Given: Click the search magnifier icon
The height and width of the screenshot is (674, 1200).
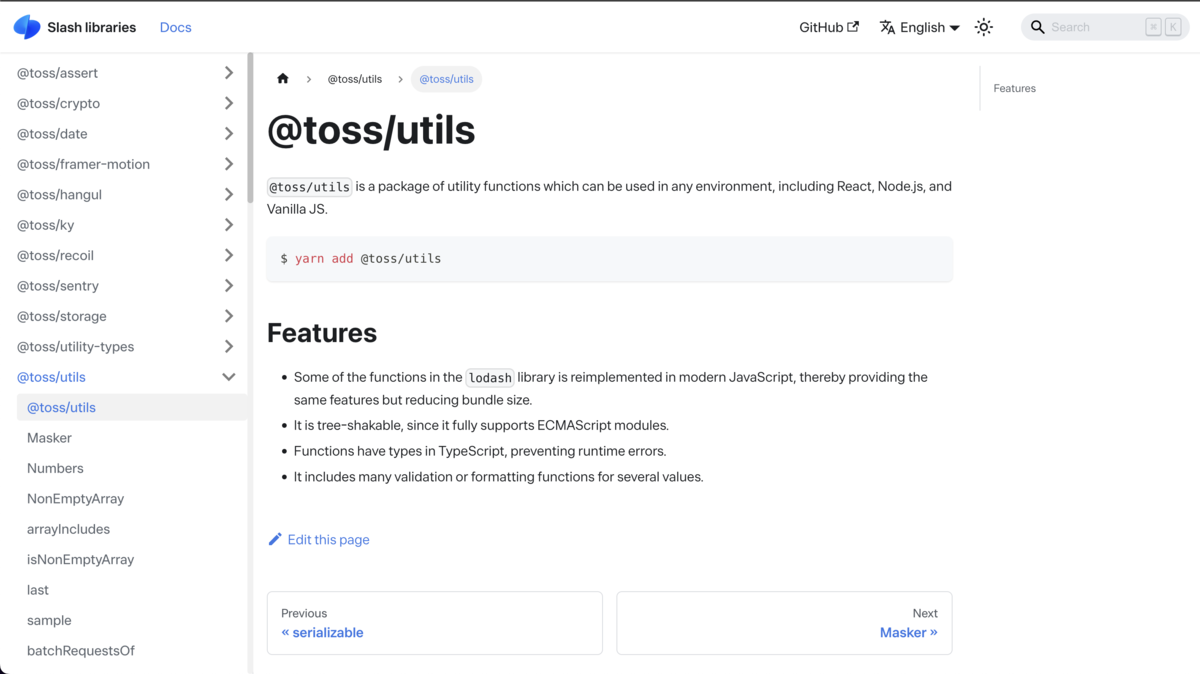Looking at the screenshot, I should [1038, 27].
